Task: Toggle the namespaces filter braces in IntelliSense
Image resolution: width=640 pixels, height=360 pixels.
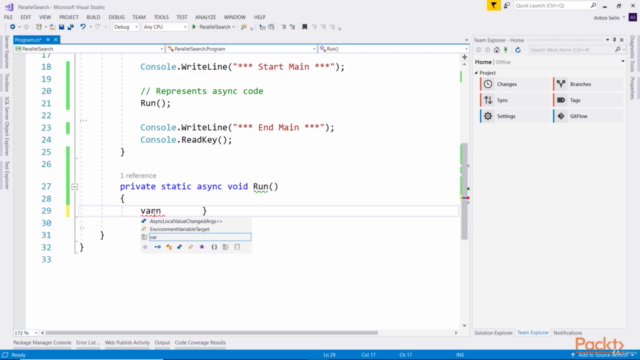Action: (x=214, y=247)
